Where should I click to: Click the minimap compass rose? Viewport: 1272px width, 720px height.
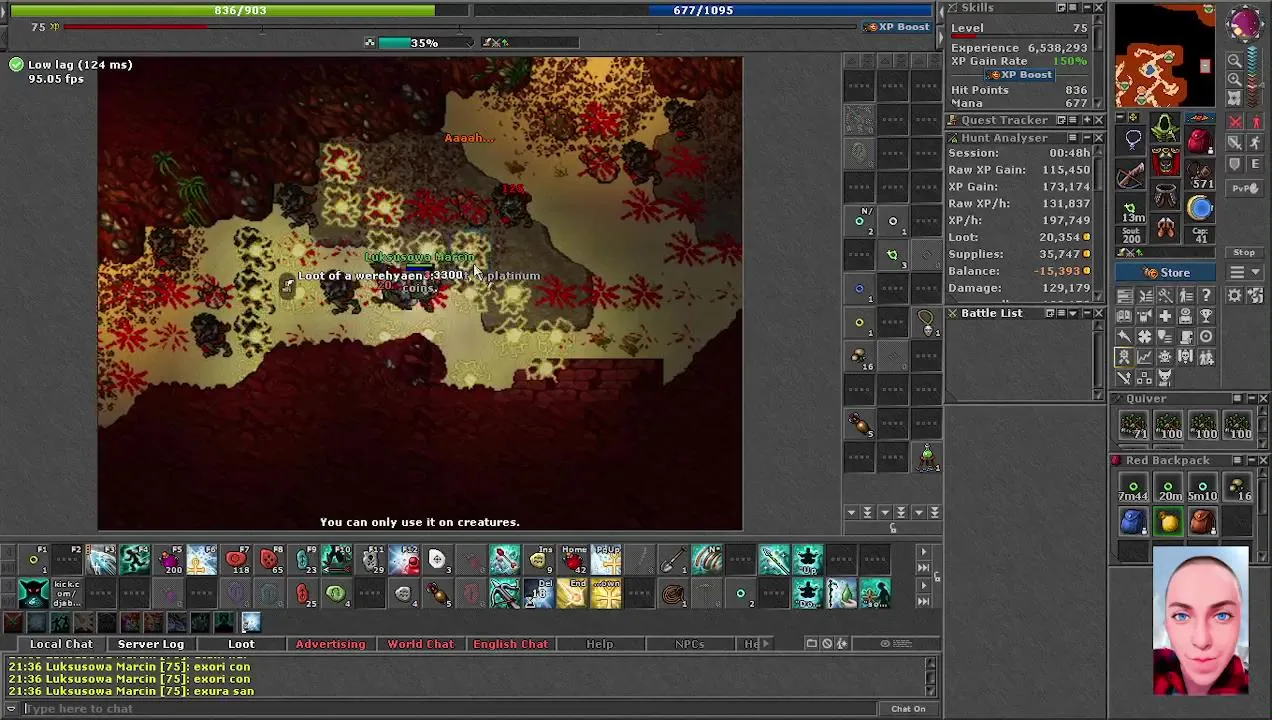point(1244,23)
